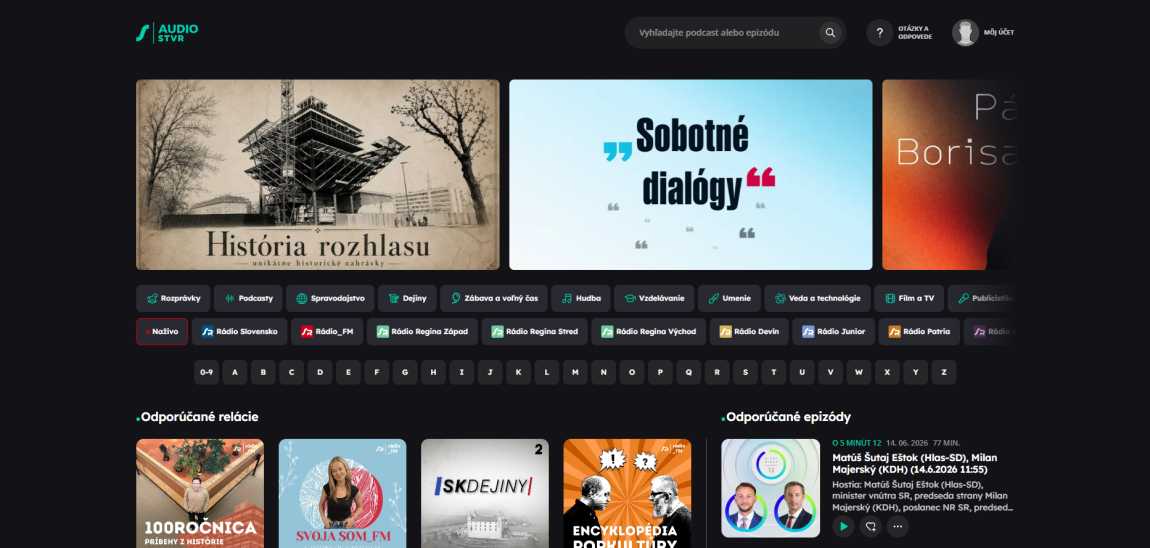Open Rádio Patria station
Screen dimensions: 1150x548
pos(919,332)
